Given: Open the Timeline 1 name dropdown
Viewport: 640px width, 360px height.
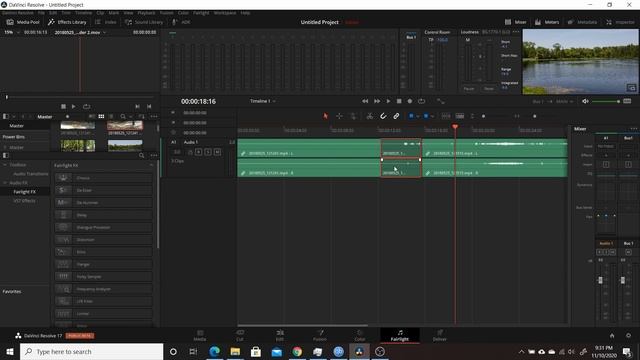Looking at the screenshot, I should [x=262, y=101].
